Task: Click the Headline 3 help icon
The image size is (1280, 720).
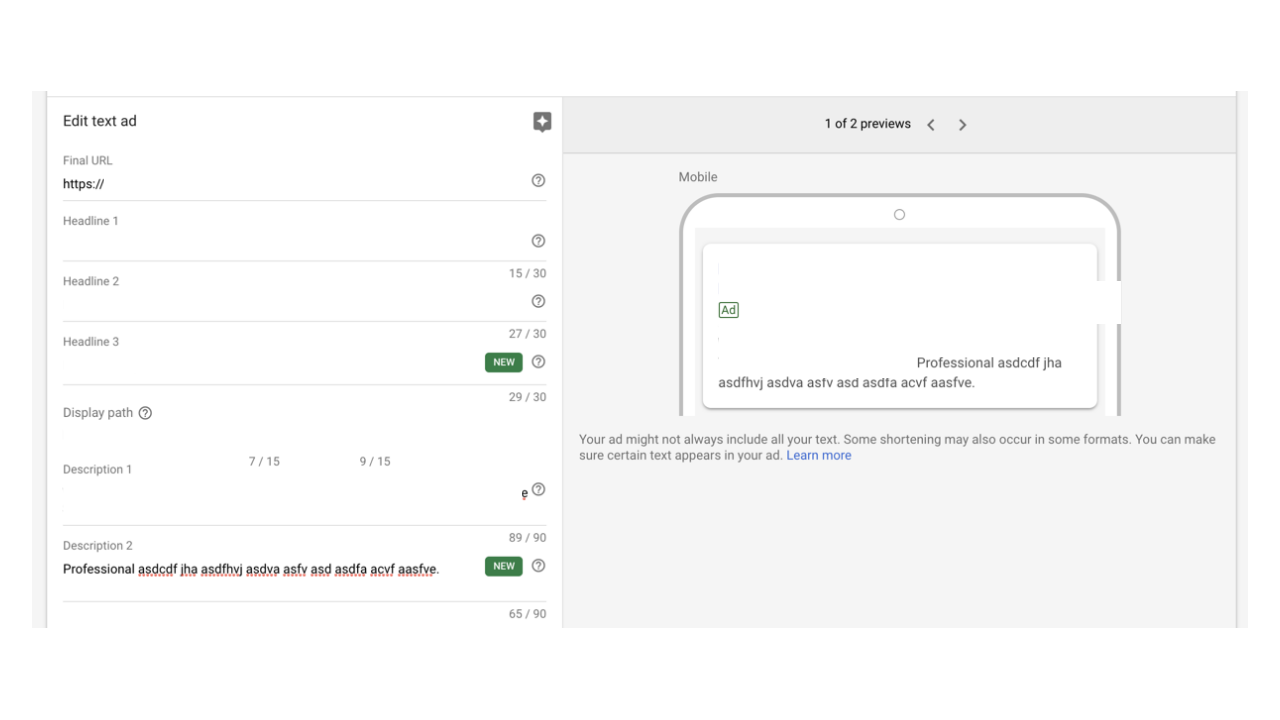Action: 538,362
